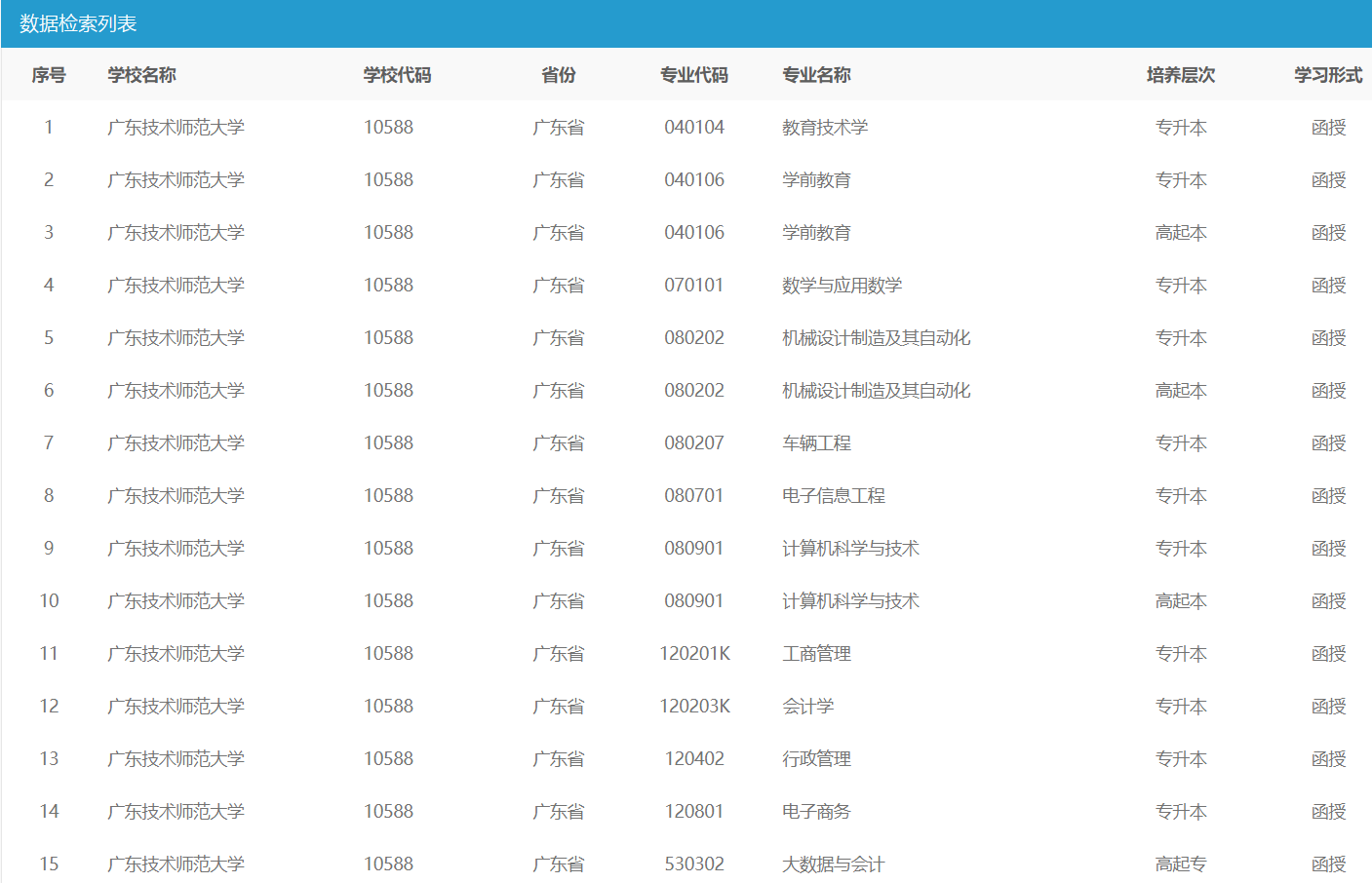
Task: Click the 学校代码 column header
Action: point(398,75)
